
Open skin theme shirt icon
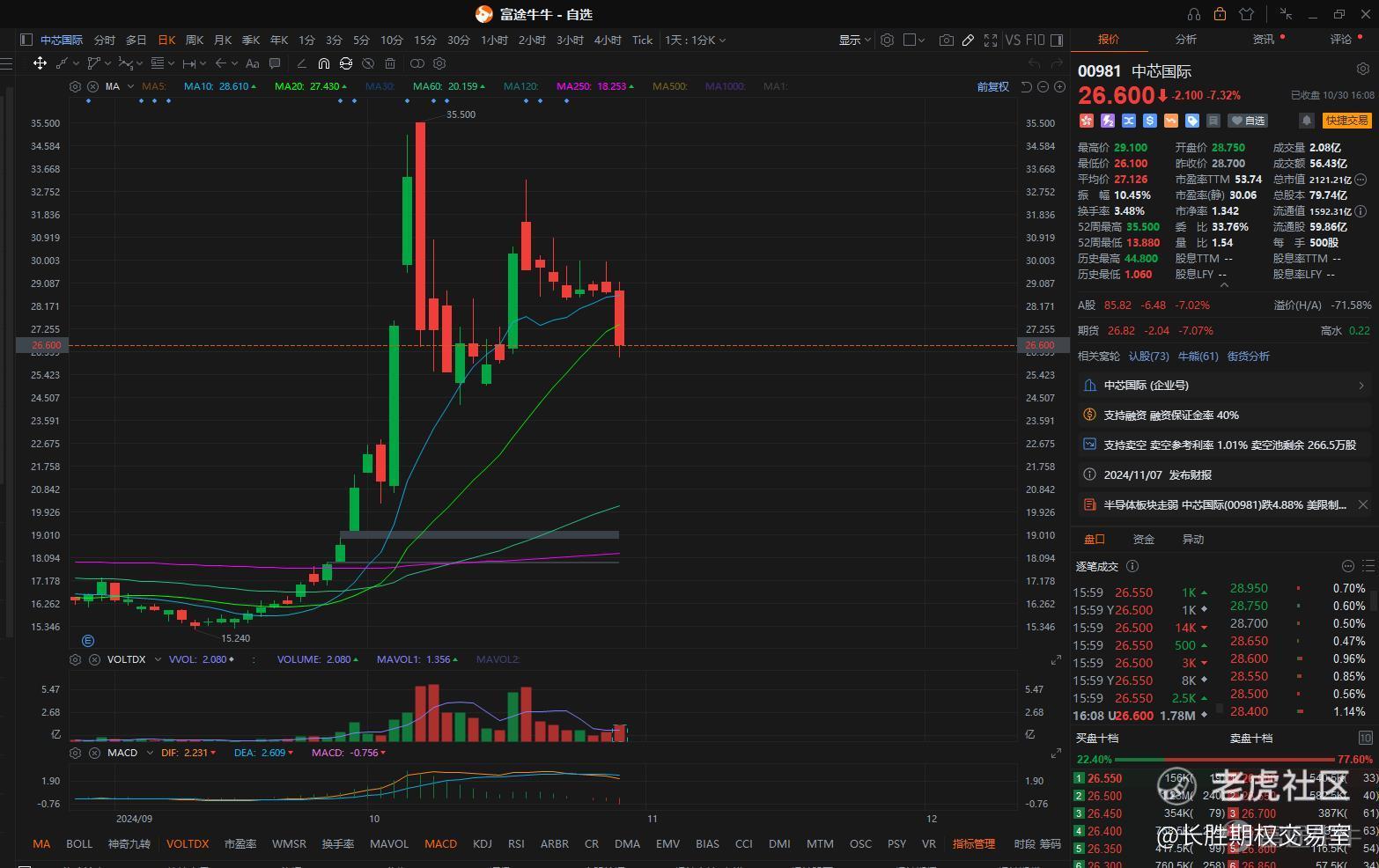coord(1246,14)
